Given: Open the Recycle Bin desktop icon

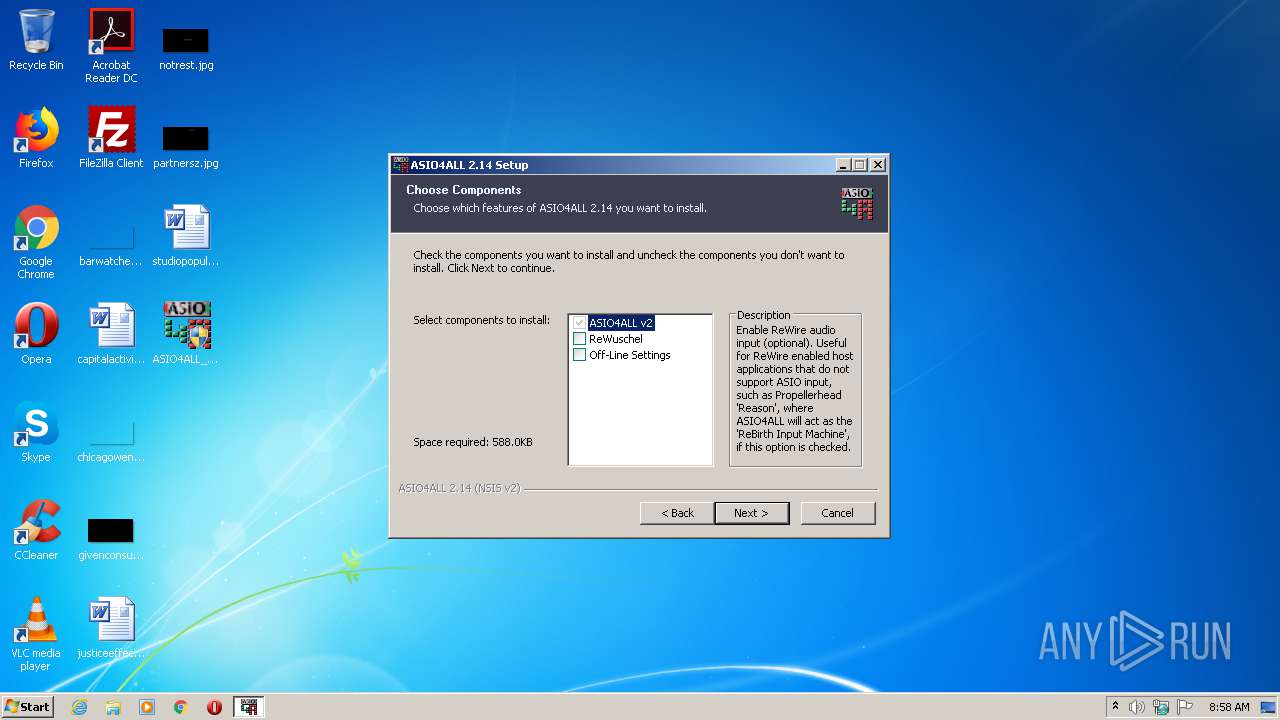Looking at the screenshot, I should click(36, 40).
